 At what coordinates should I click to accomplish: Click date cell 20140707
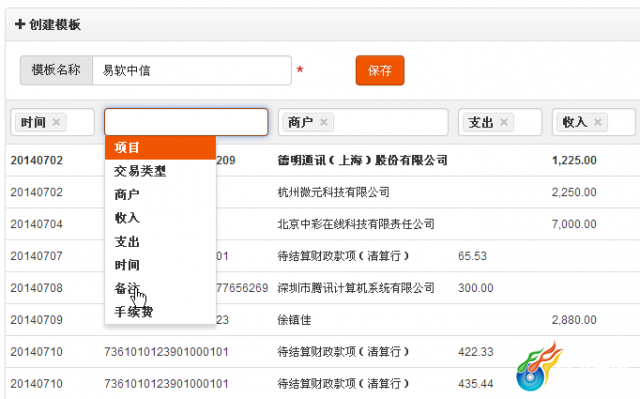(37, 256)
